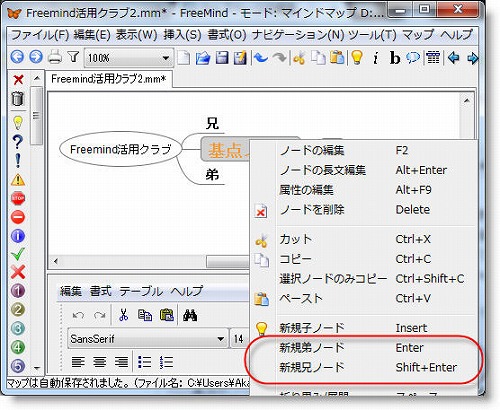The height and width of the screenshot is (410, 500).
Task: Click the paste clipboard icon in main toolbar
Action: [x=337, y=58]
